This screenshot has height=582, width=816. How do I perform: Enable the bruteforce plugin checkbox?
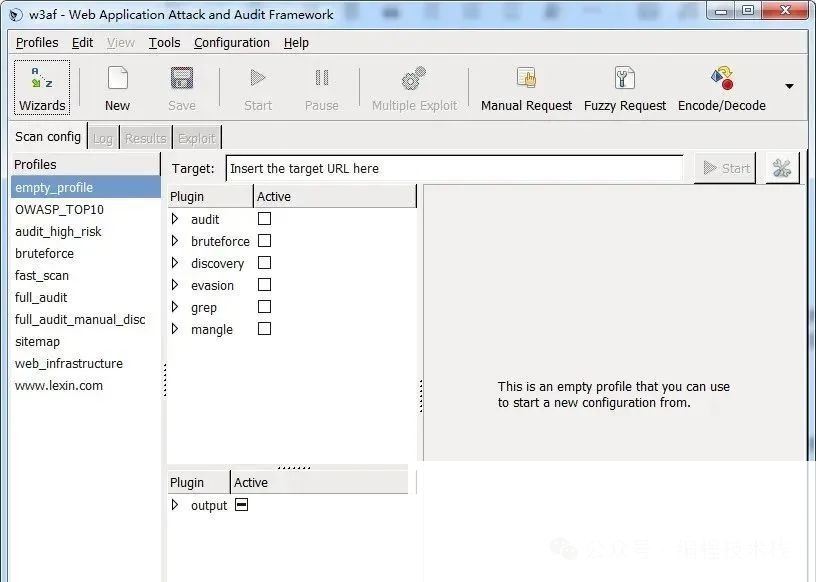tap(264, 241)
